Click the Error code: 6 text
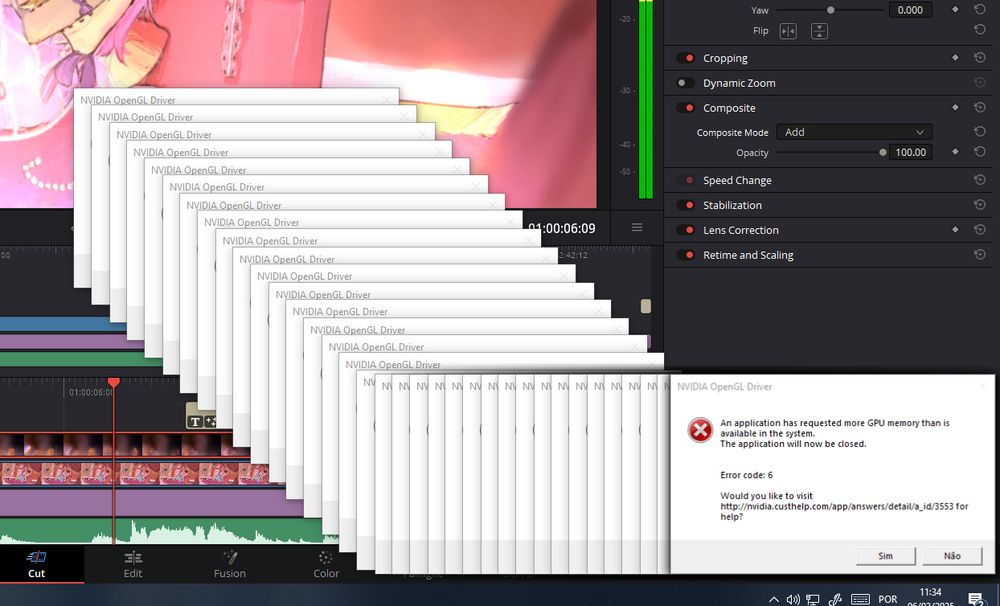Screen dimensions: 1000x606 (746, 475)
